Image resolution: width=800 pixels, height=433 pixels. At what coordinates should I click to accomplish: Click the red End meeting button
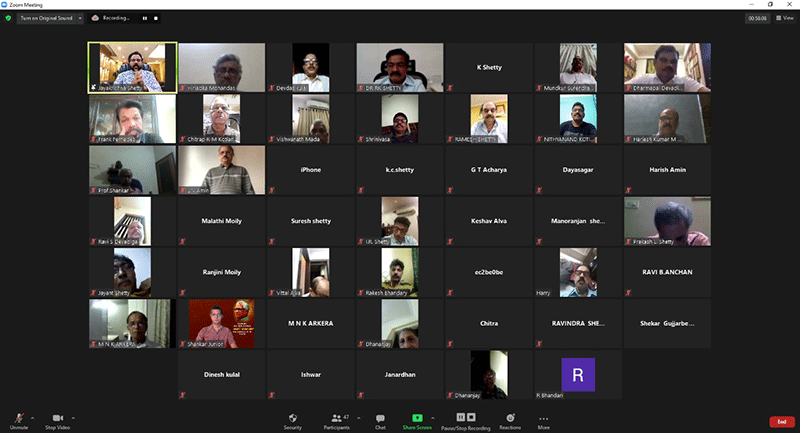pyautogui.click(x=782, y=421)
